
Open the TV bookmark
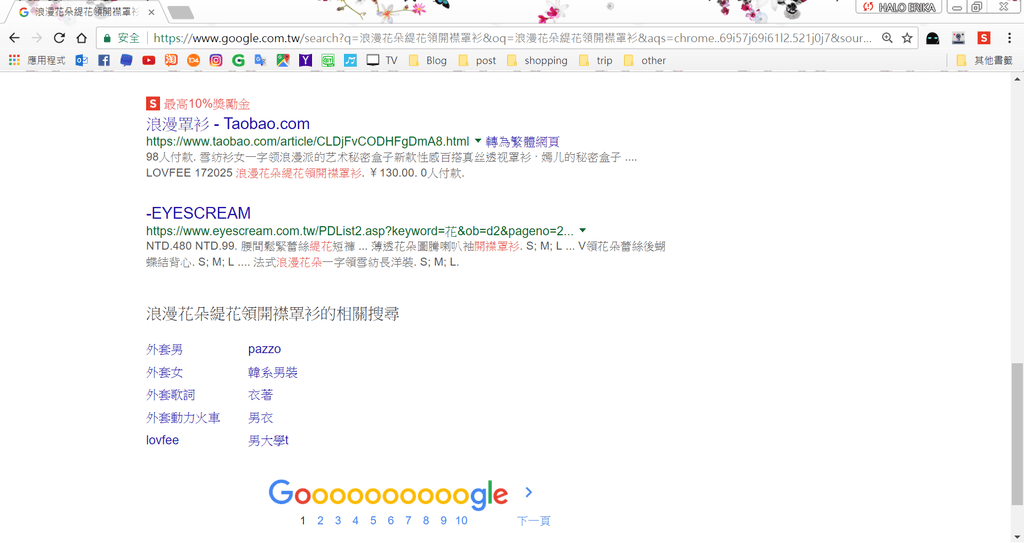pyautogui.click(x=382, y=60)
